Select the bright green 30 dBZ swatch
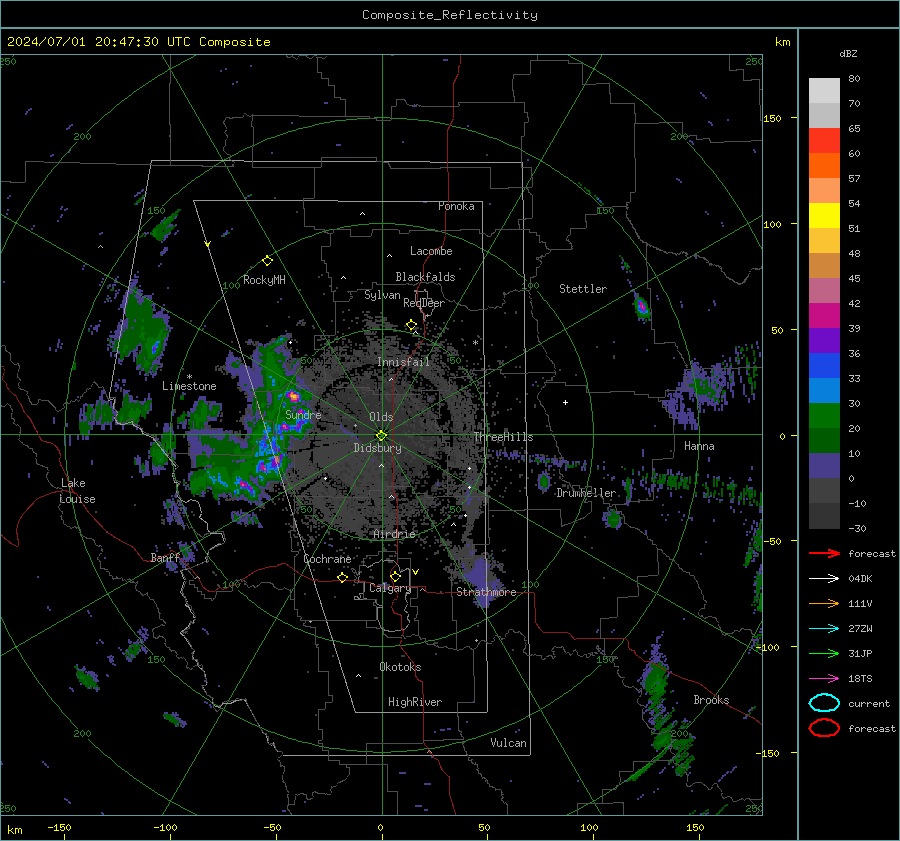Screen dimensions: 900x841 pos(824,415)
